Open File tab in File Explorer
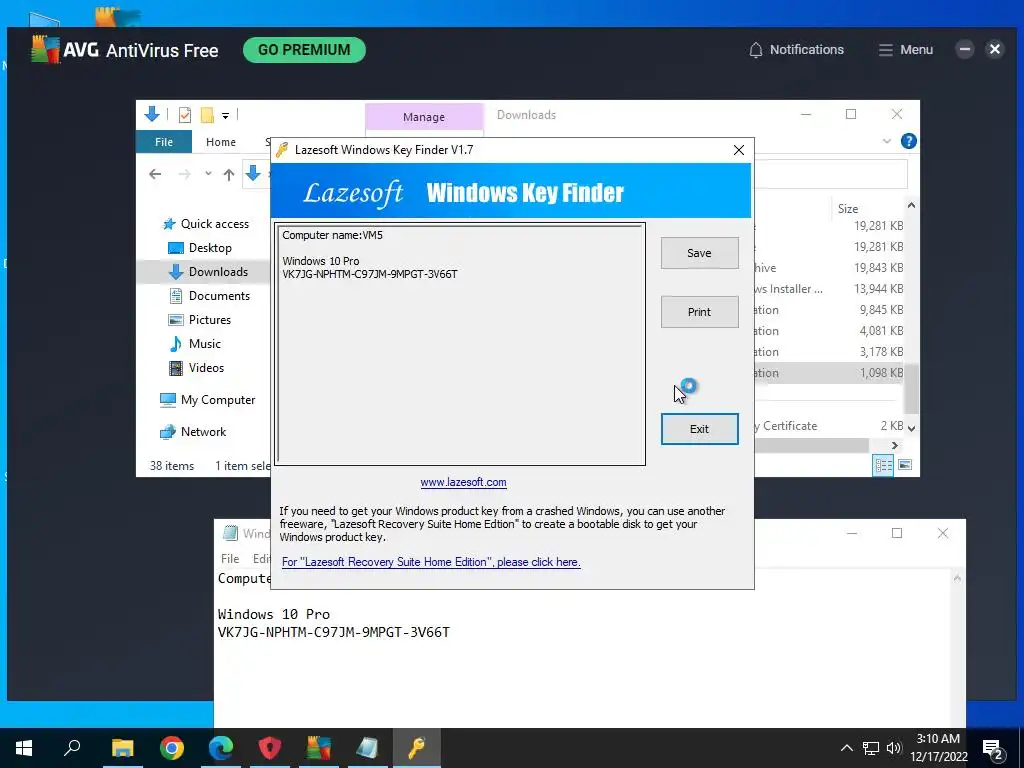The width and height of the screenshot is (1024, 768). tap(164, 142)
